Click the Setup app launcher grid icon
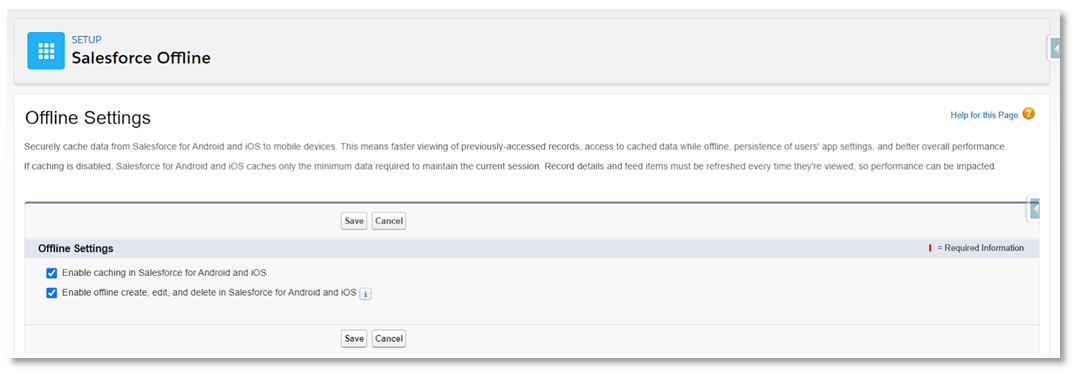1076x379 pixels. [x=46, y=51]
